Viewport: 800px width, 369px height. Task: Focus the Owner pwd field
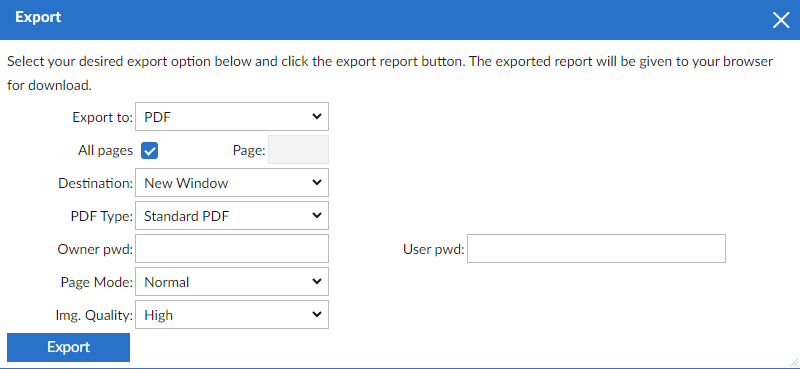click(x=232, y=249)
